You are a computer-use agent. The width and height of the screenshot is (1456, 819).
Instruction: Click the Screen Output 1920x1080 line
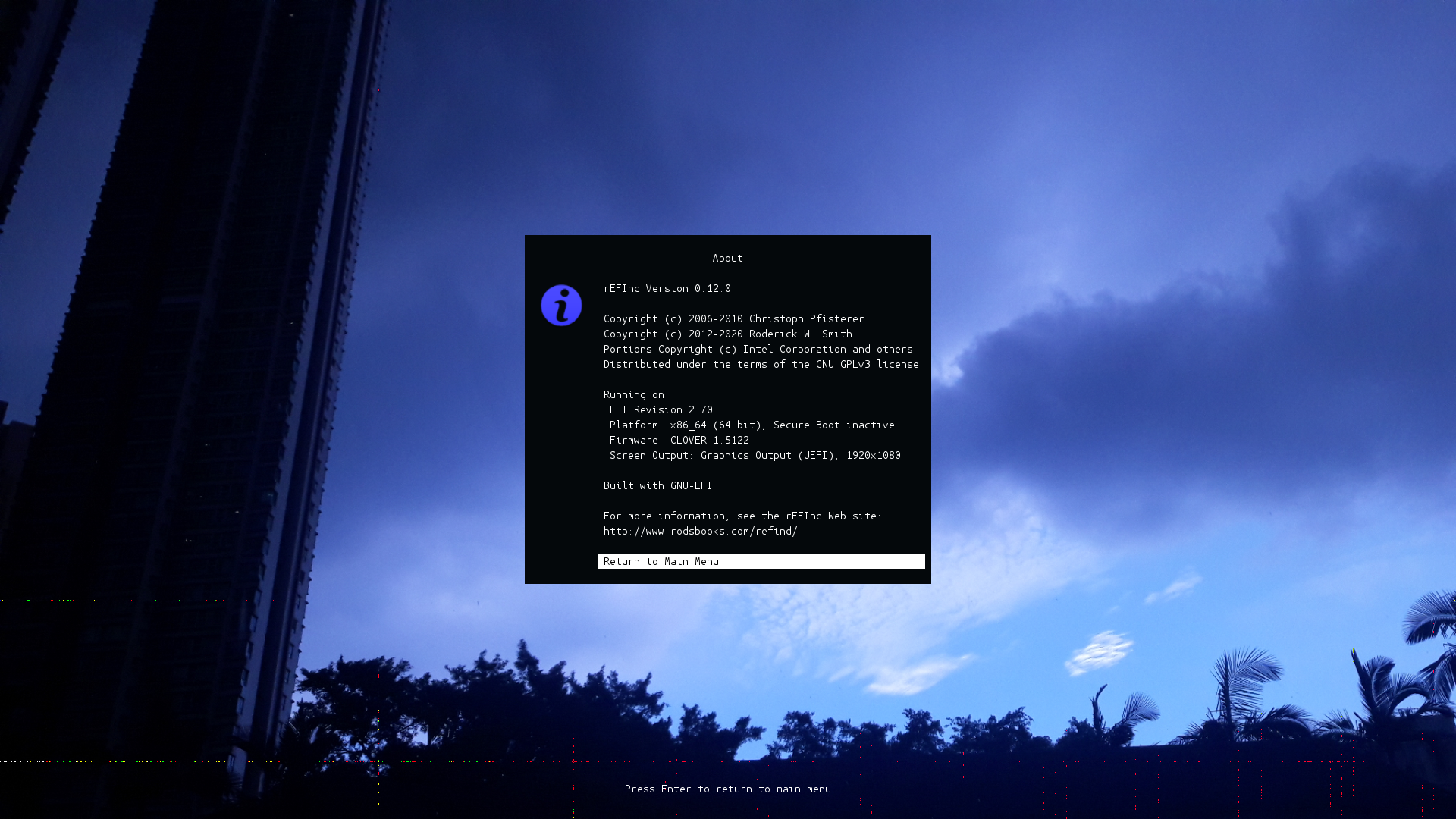coord(755,455)
